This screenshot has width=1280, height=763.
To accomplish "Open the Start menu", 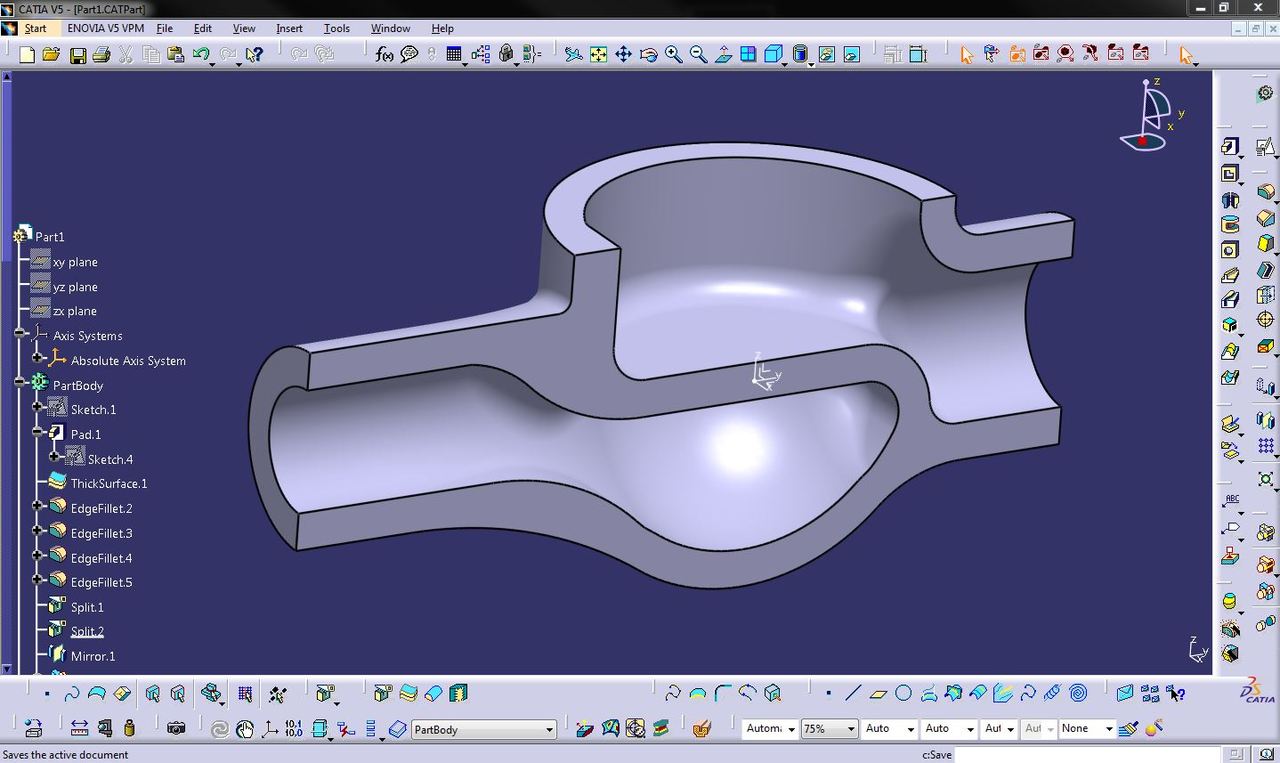I will pos(35,28).
